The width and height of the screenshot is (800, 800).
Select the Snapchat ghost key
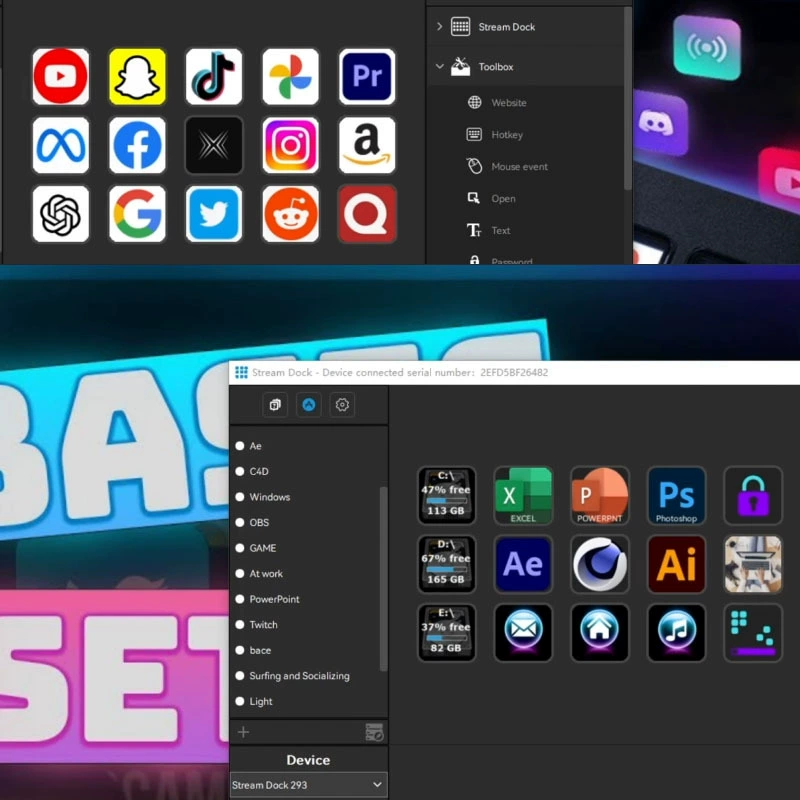[x=137, y=77]
